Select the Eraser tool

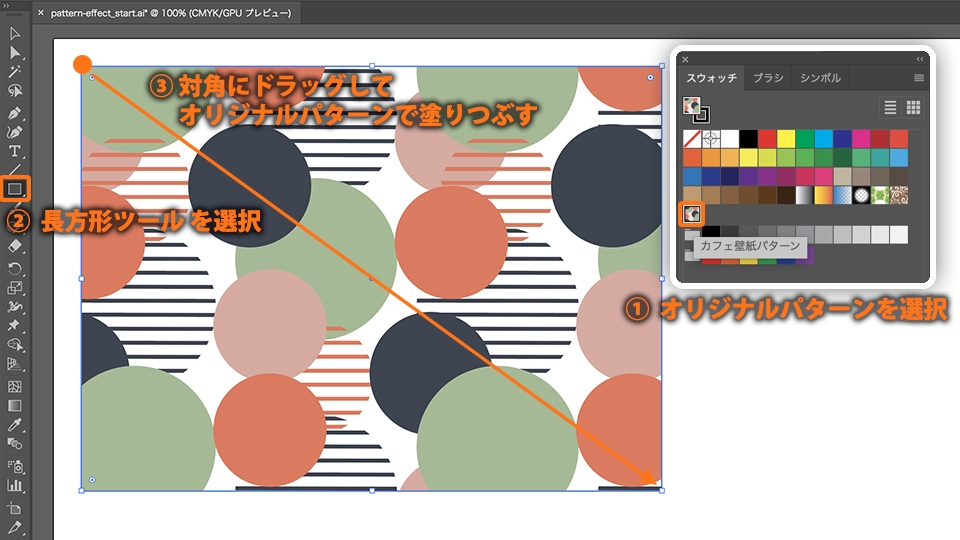(x=15, y=246)
